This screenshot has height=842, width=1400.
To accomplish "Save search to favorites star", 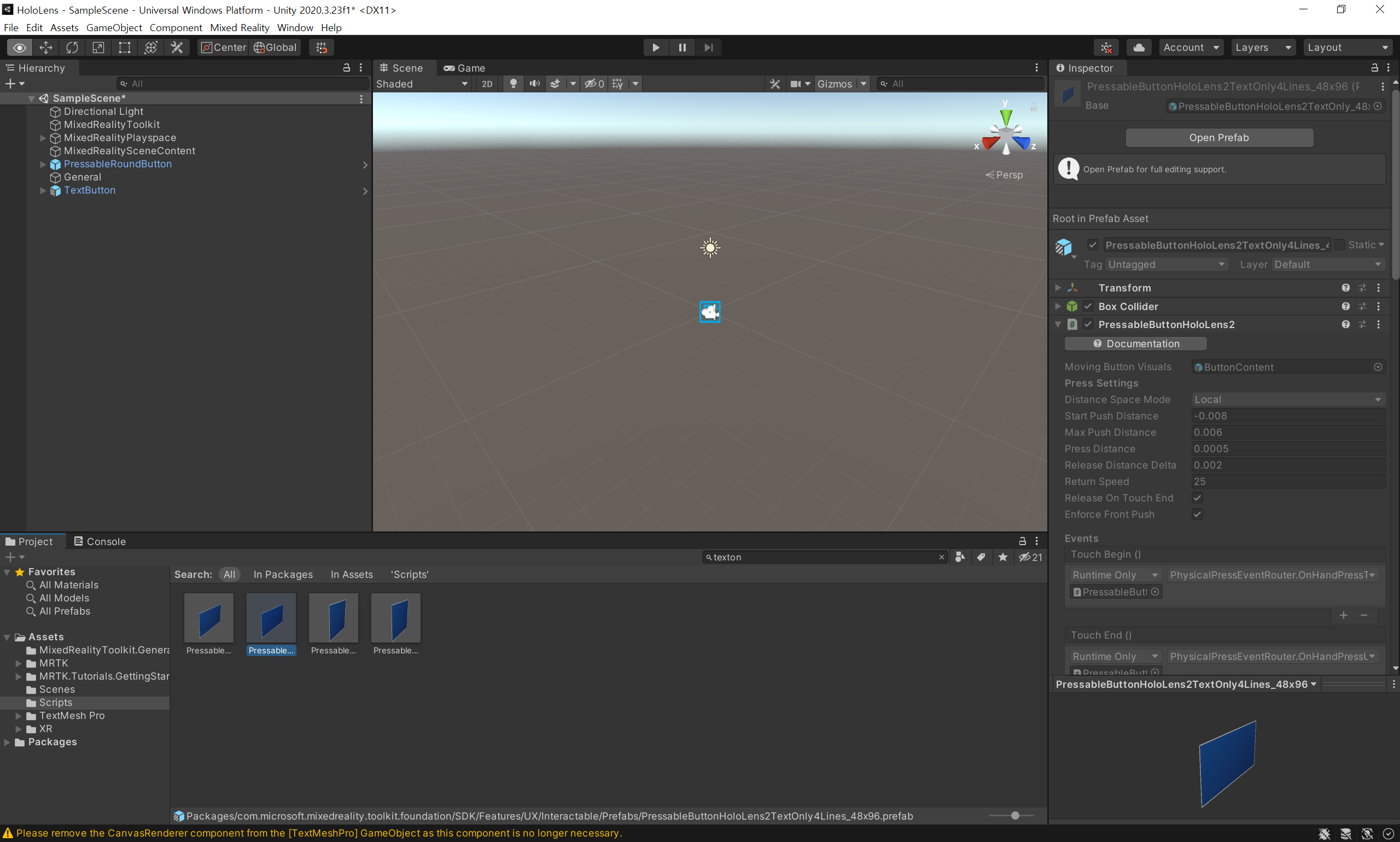I will (x=1003, y=557).
